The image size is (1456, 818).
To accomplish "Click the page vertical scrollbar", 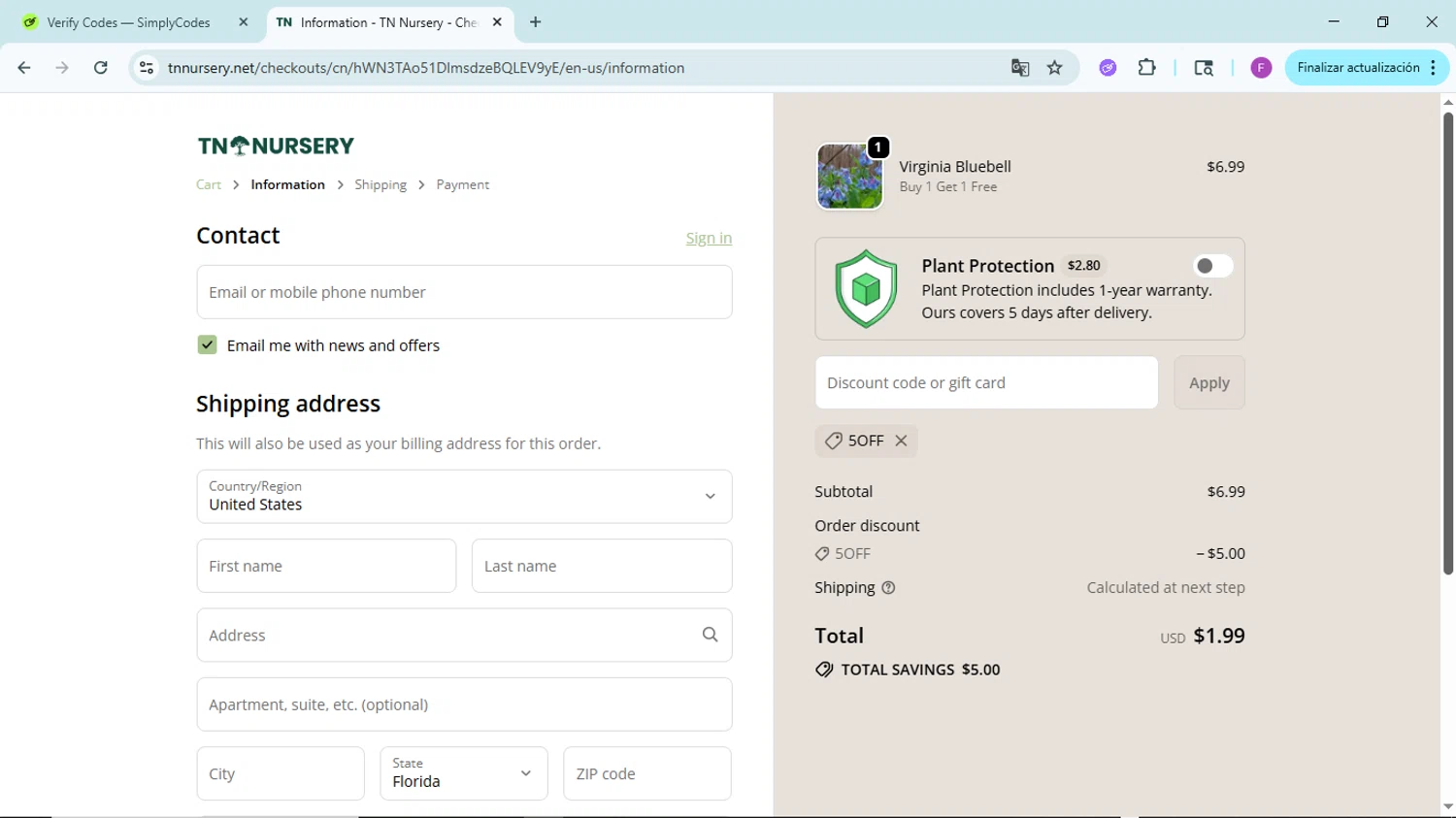I will (1447, 343).
